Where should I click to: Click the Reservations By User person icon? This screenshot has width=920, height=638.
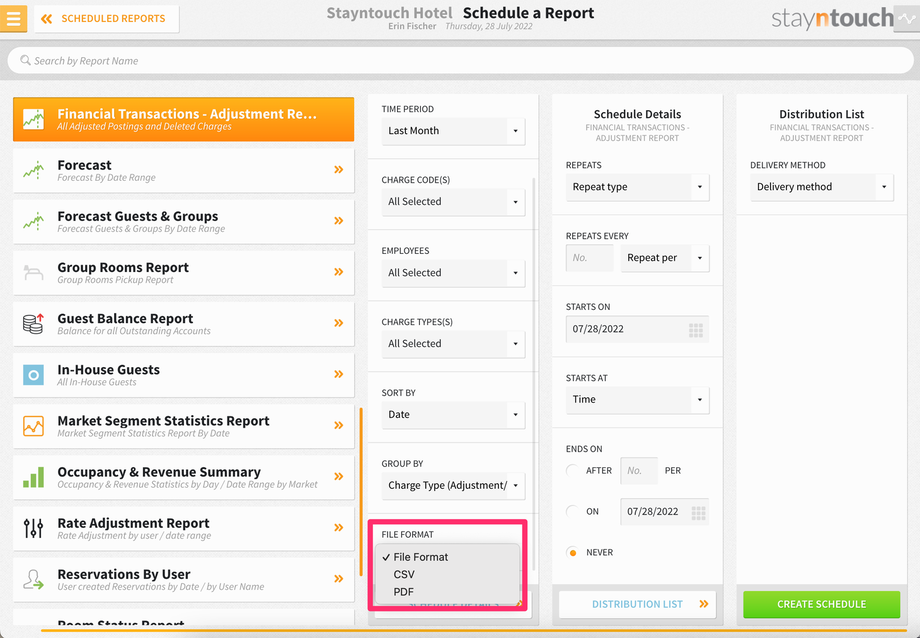coord(33,579)
